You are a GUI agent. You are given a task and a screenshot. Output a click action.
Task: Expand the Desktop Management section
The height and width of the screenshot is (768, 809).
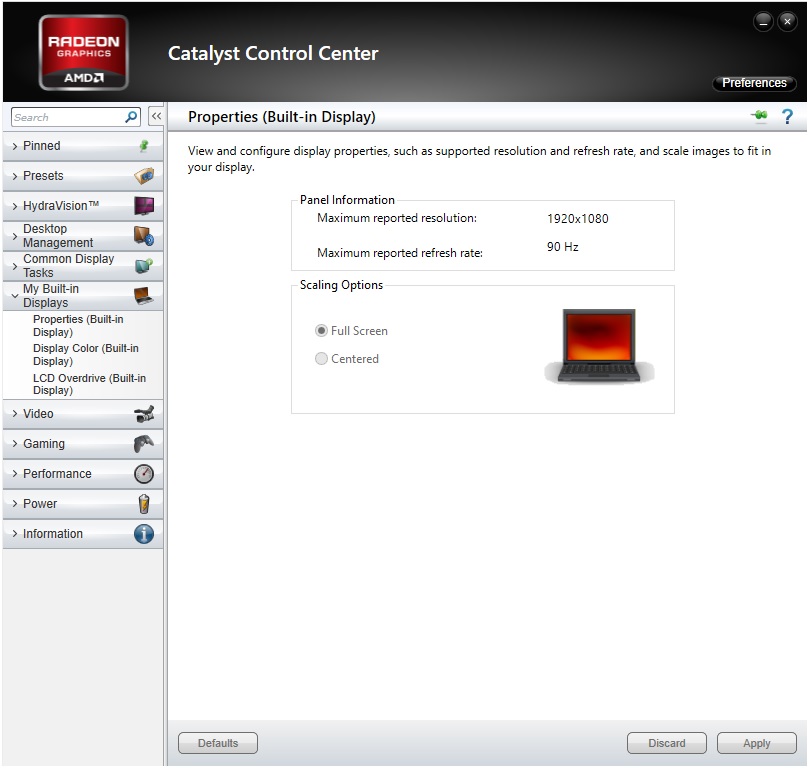click(x=83, y=236)
